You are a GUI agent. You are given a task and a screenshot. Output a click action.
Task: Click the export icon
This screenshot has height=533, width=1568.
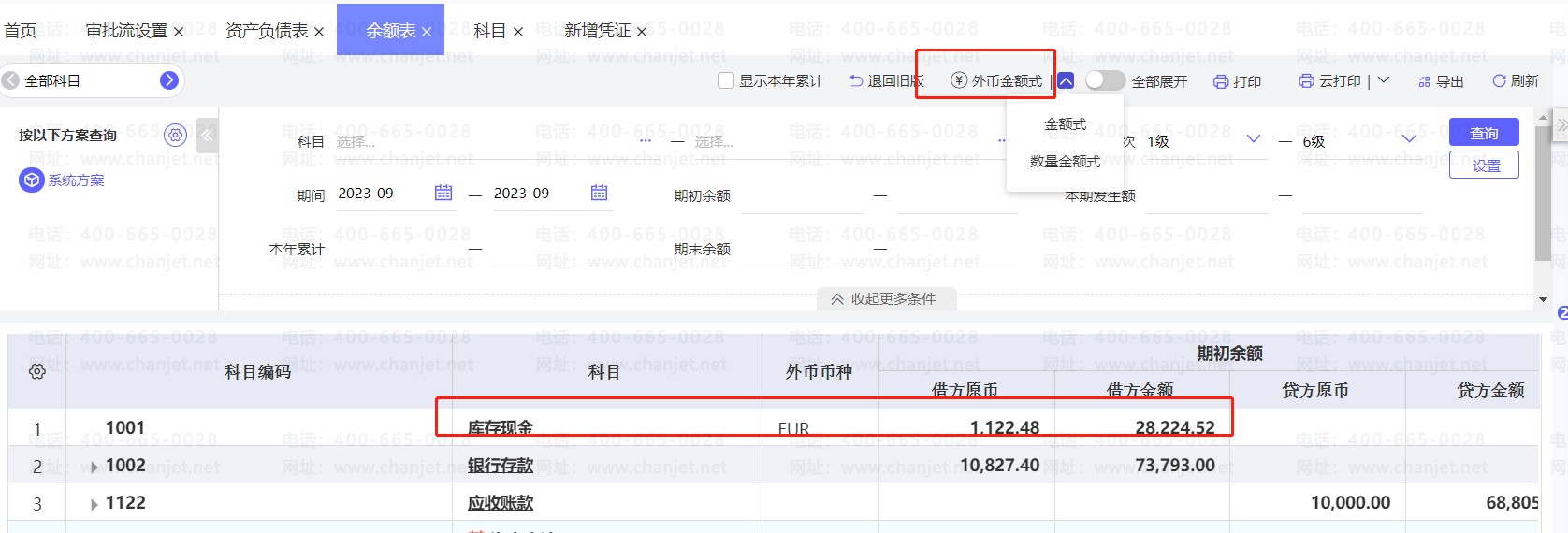tap(1424, 81)
